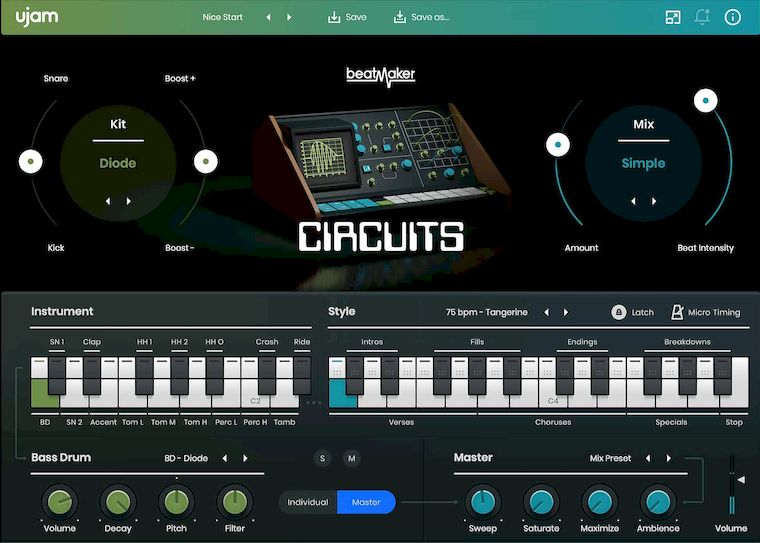Click the Save as... button
Image resolution: width=760 pixels, height=543 pixels.
(421, 17)
